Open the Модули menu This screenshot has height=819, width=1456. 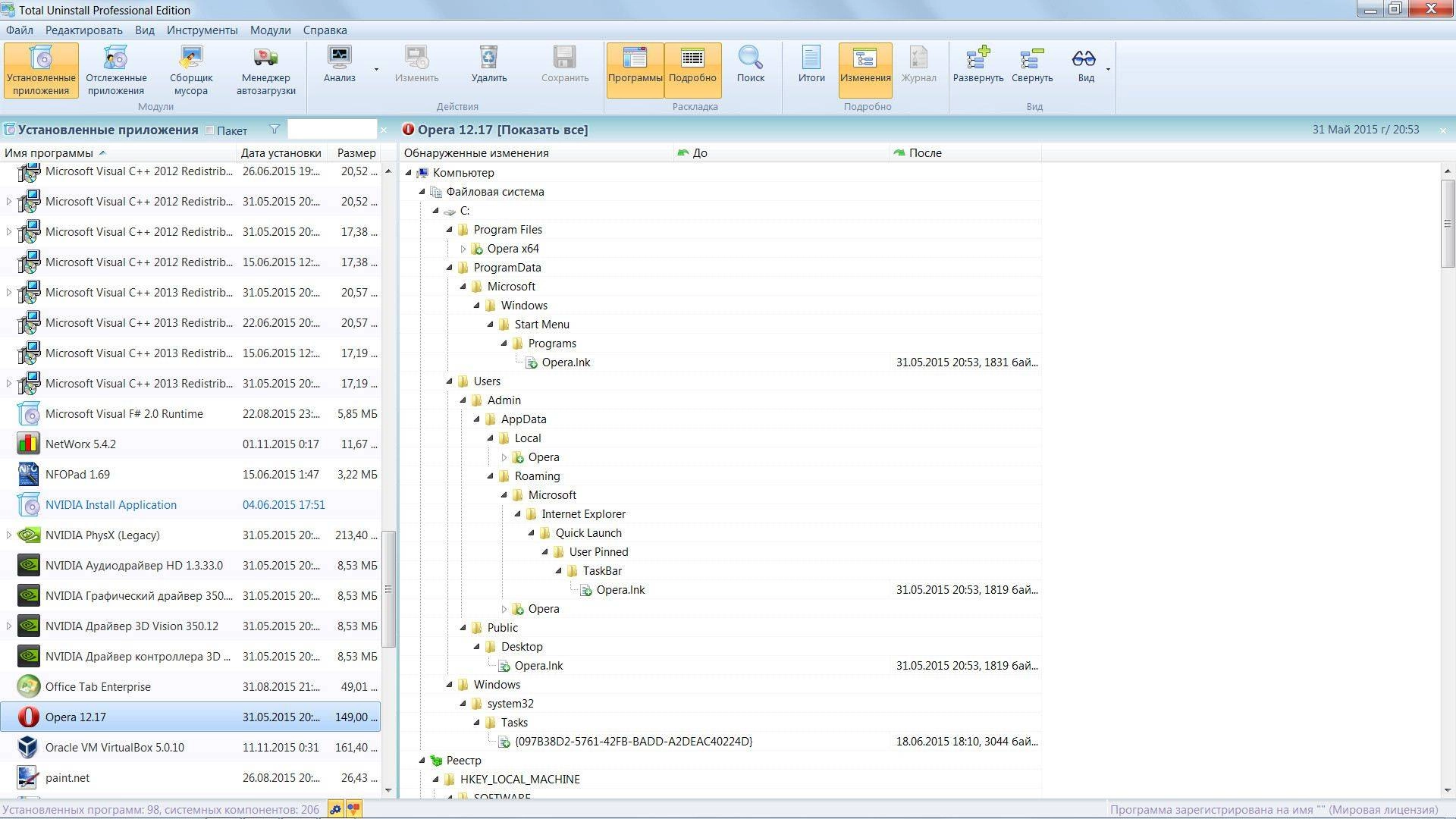point(270,30)
